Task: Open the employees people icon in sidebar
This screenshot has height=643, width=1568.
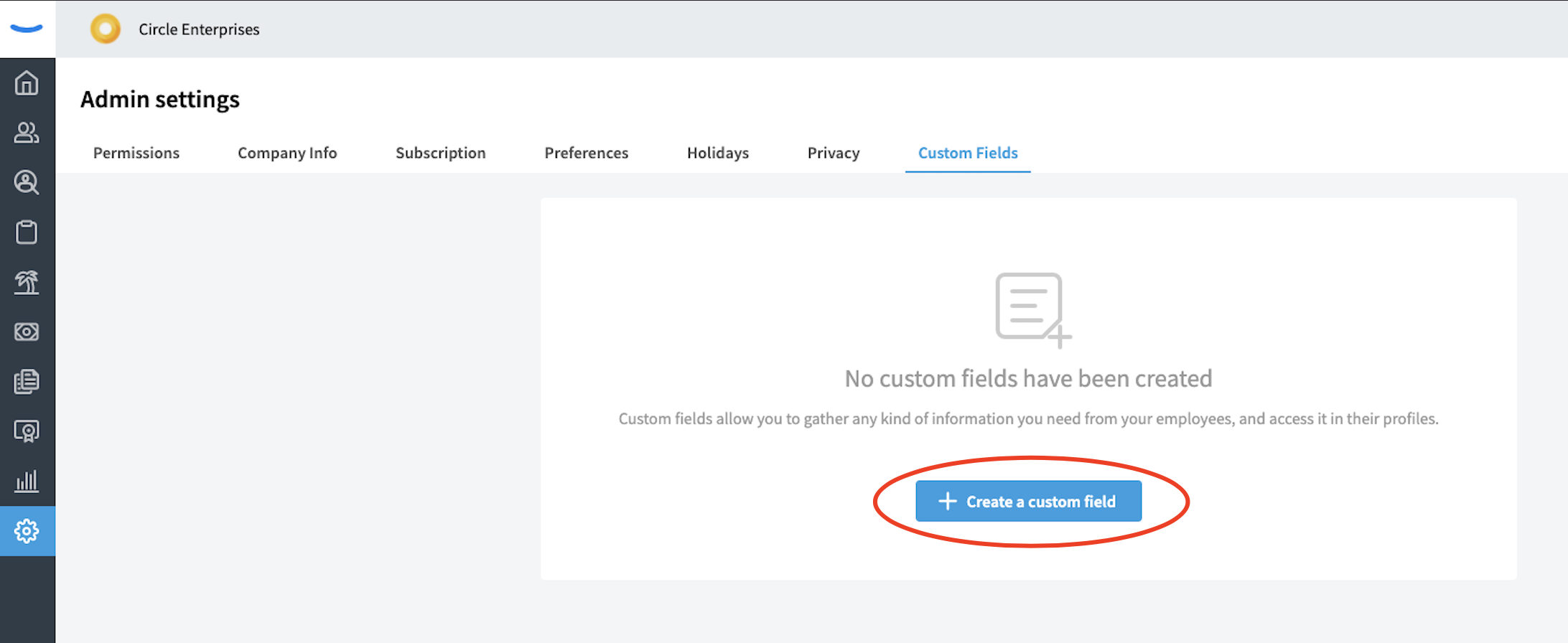Action: point(27,133)
